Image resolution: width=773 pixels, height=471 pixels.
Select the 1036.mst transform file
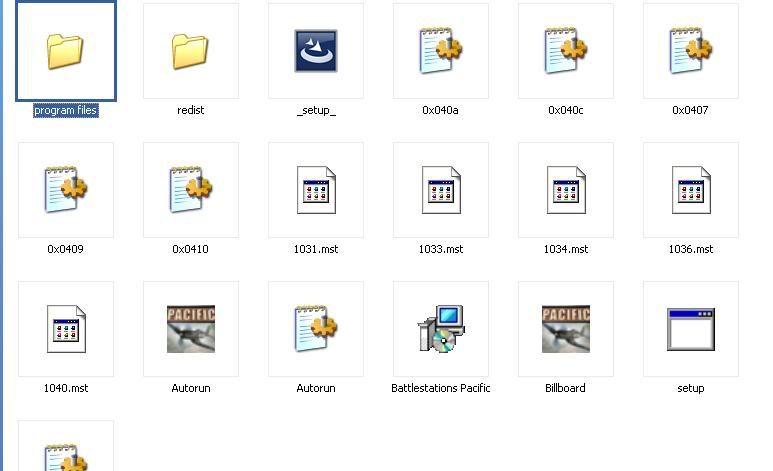point(690,190)
